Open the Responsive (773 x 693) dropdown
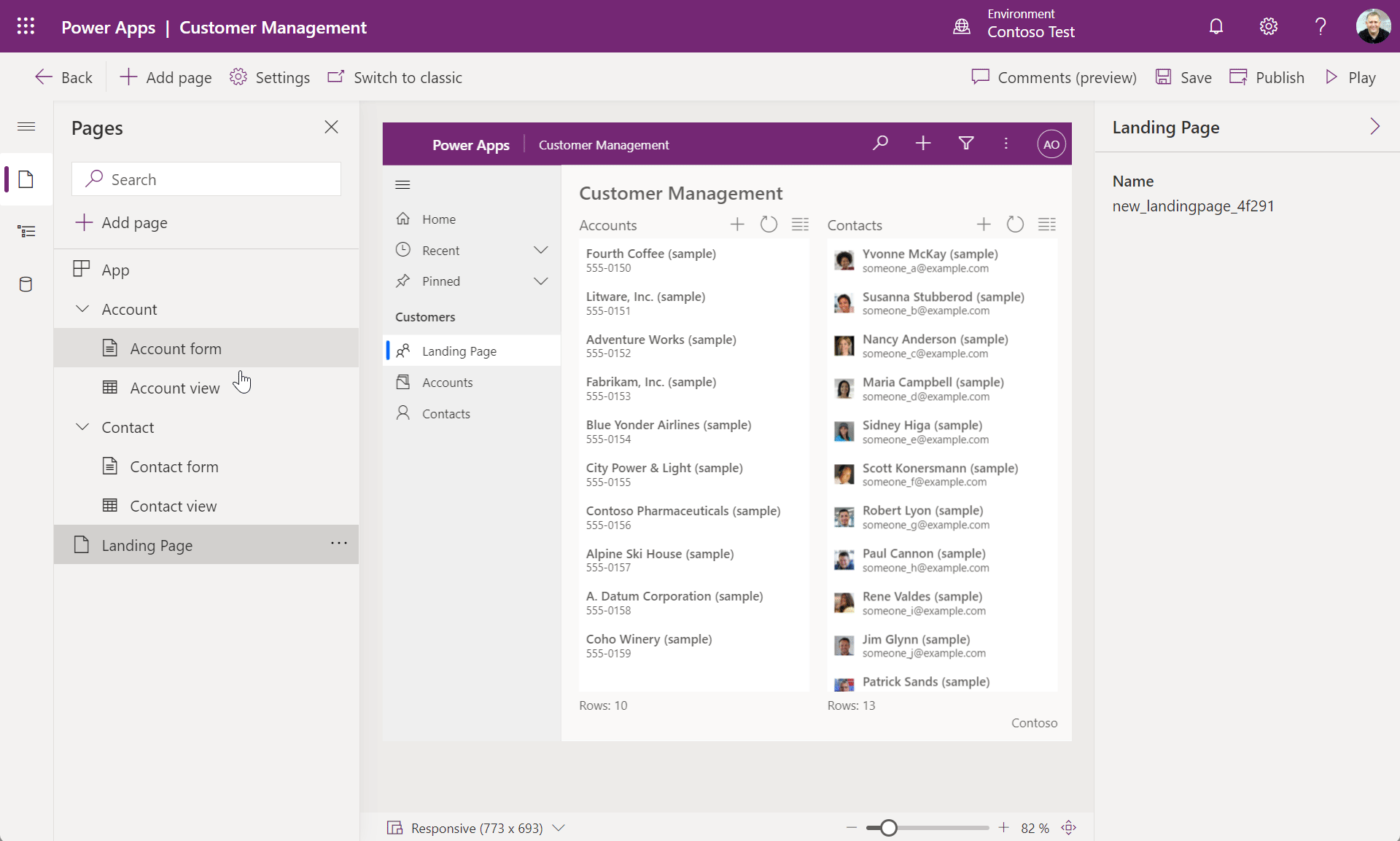 (559, 828)
